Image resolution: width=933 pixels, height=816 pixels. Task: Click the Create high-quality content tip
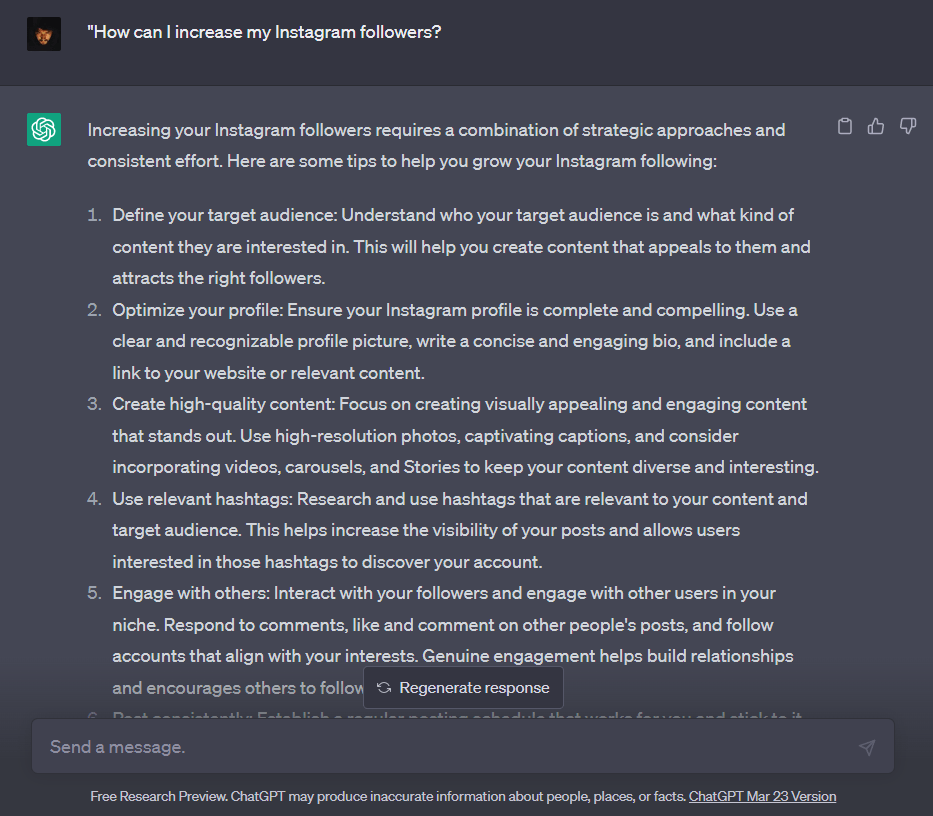(x=465, y=436)
